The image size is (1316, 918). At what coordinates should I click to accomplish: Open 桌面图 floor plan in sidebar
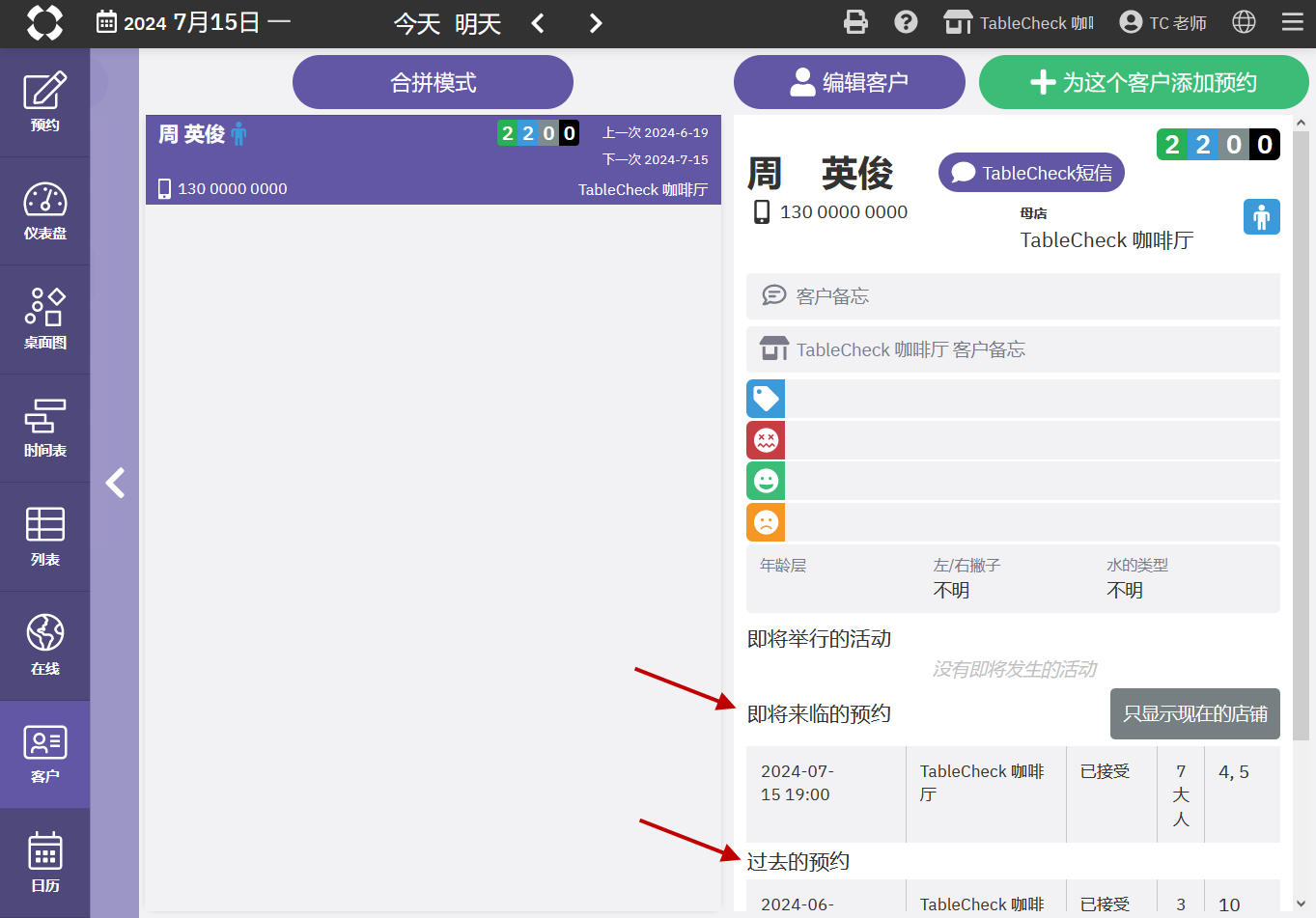tap(44, 320)
